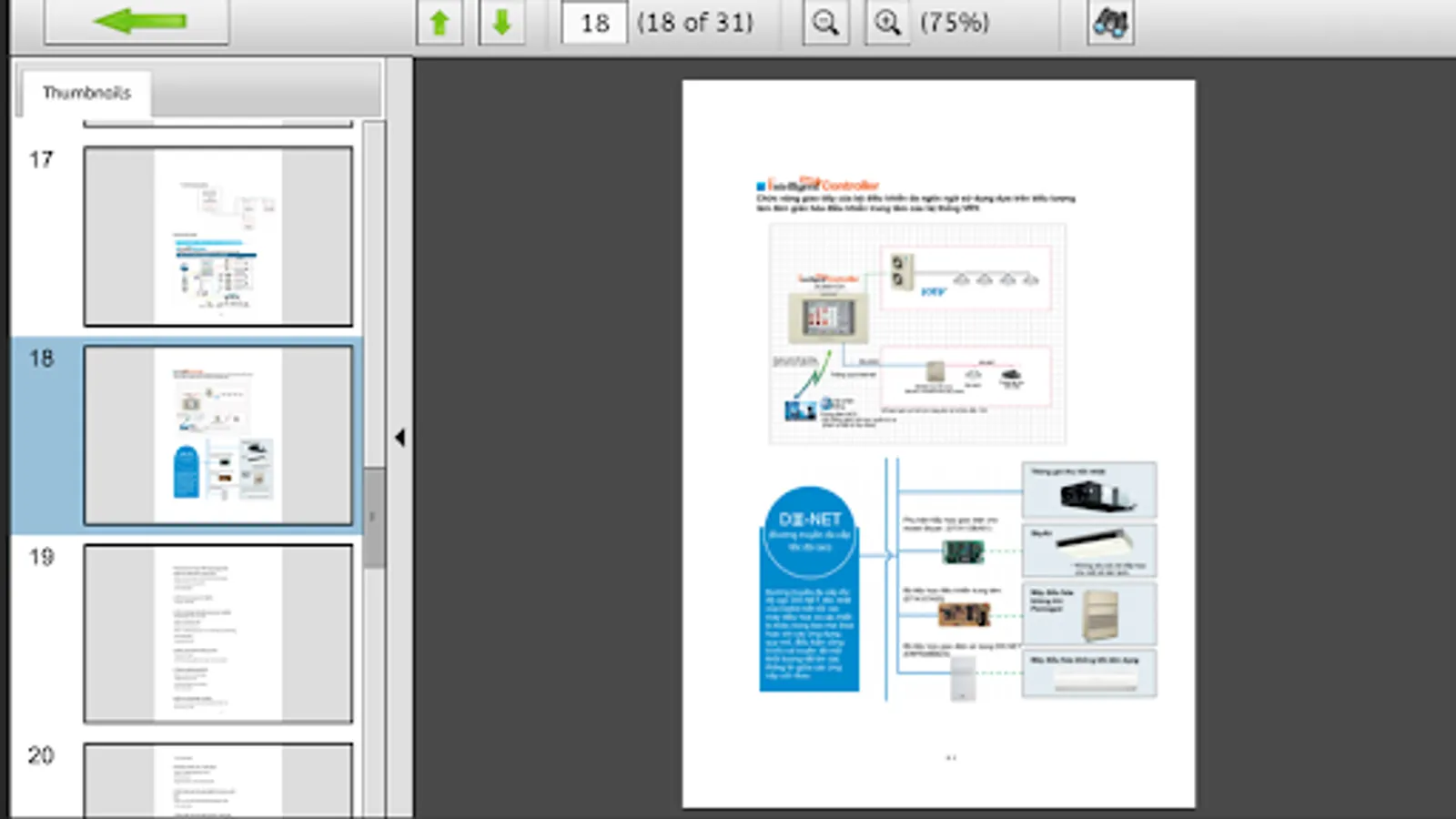Click the Controller heading on page 18
1456x819 pixels.
coord(821,185)
